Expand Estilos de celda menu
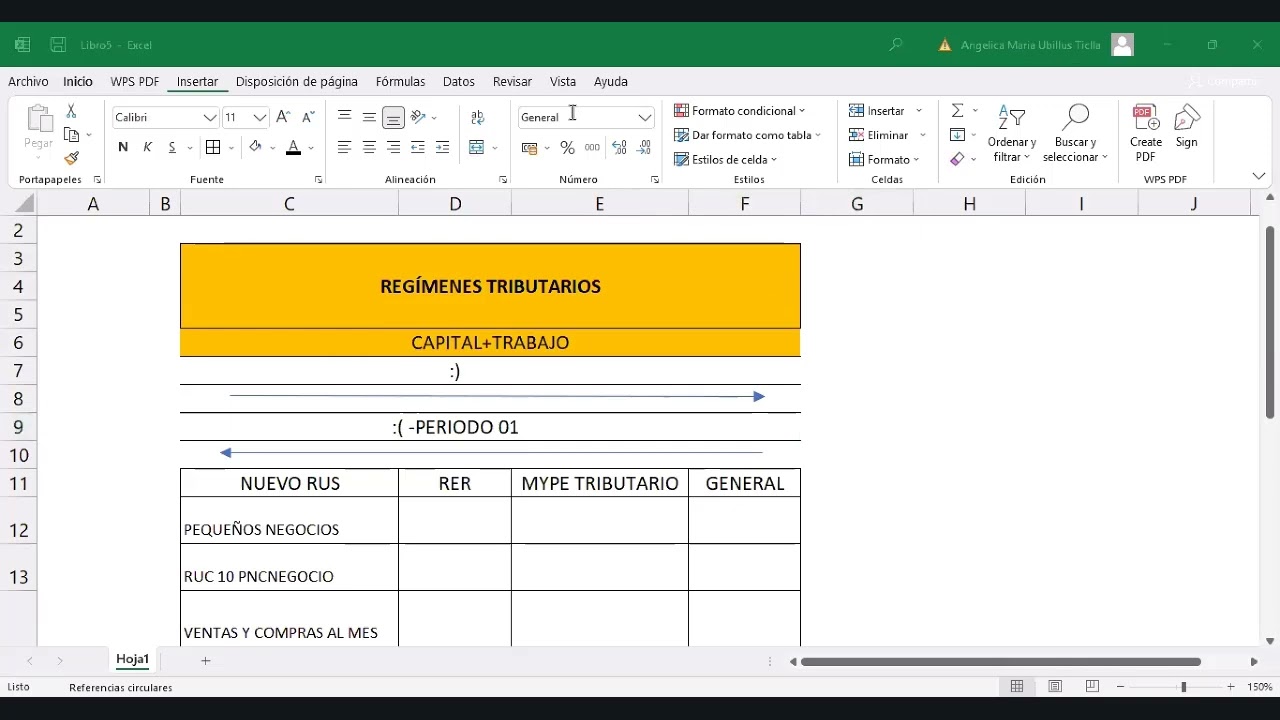Screen dimensions: 1280x720 pos(726,160)
